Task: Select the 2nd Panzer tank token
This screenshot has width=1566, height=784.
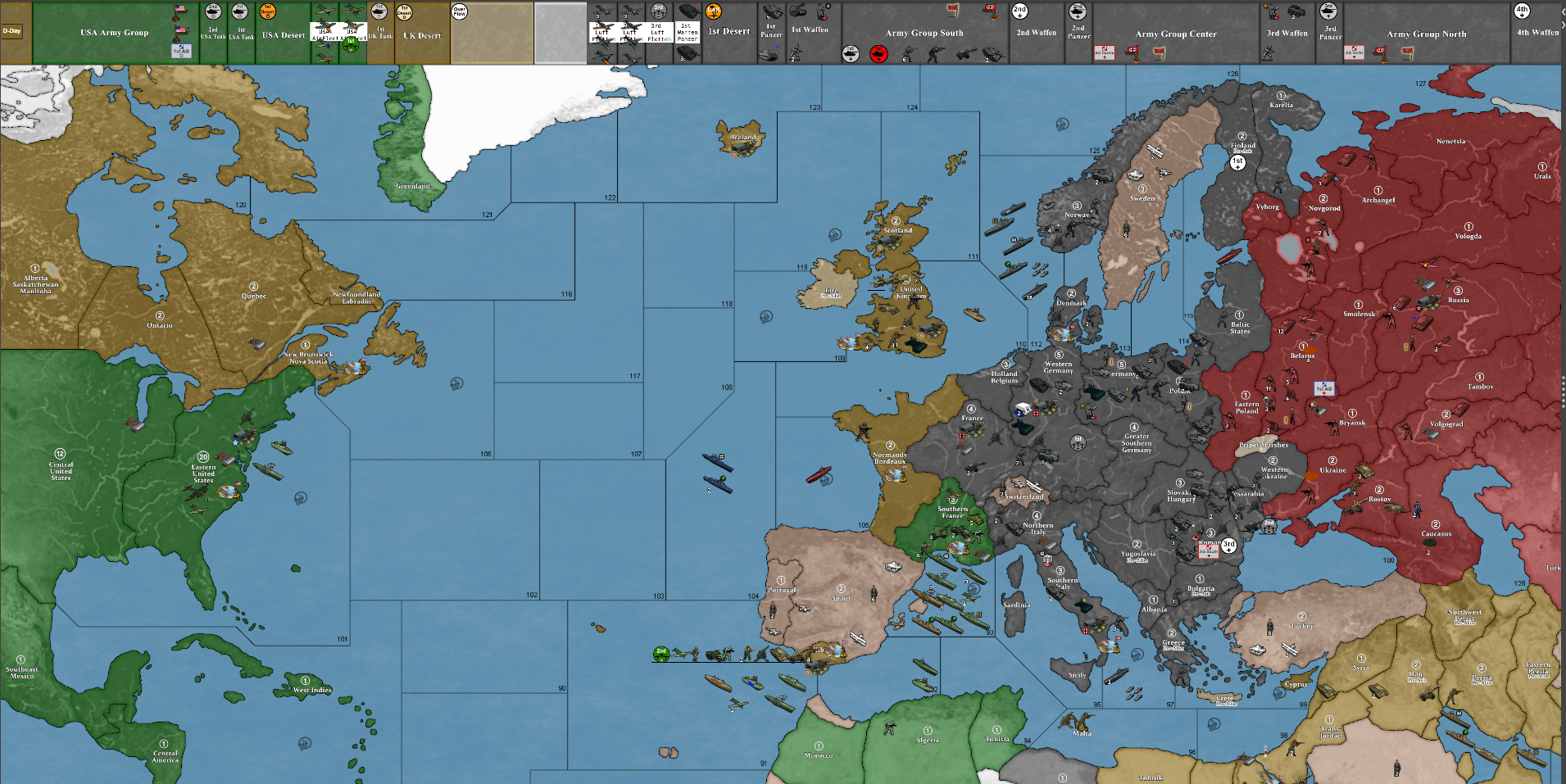Action: (1078, 11)
